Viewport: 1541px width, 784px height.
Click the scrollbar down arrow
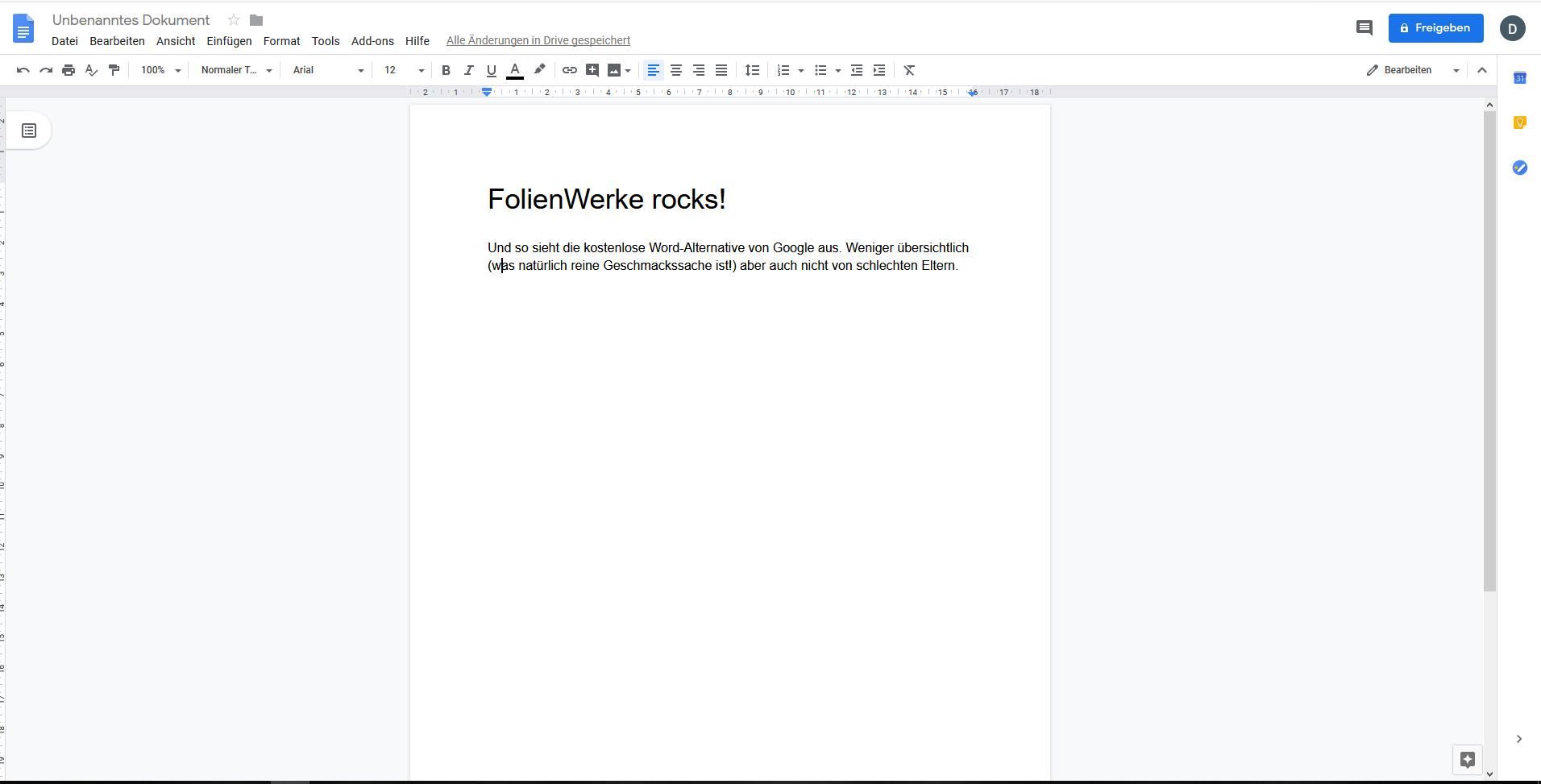[1489, 774]
